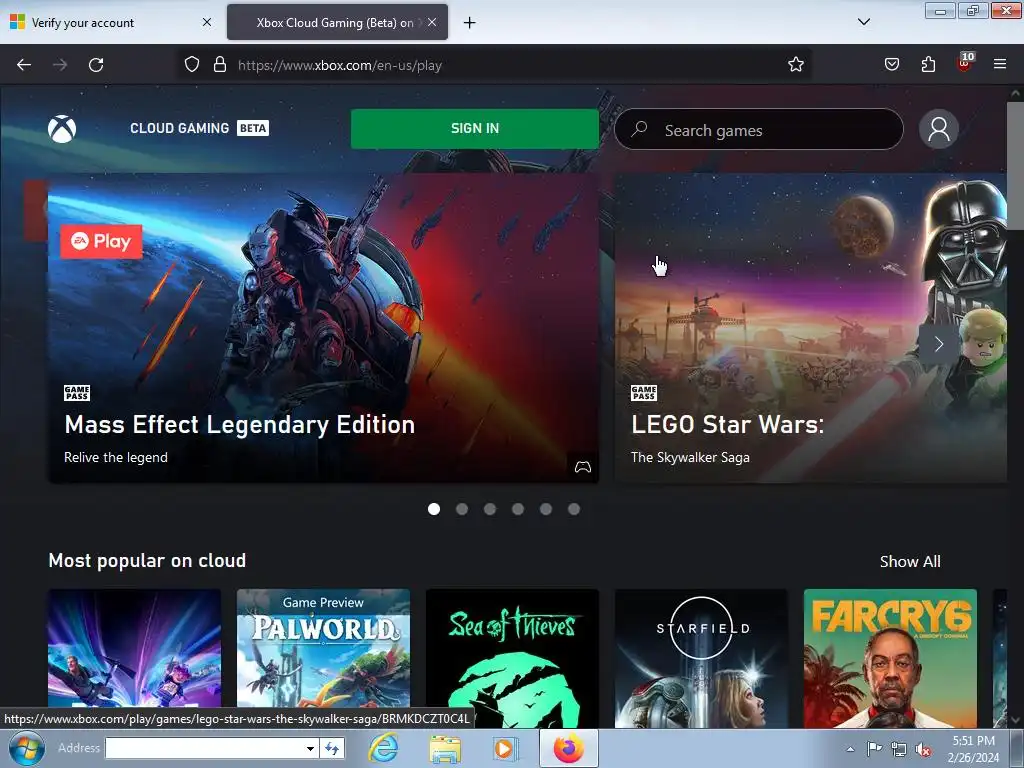1024x768 pixels.
Task: Click the padlock site info icon
Action: click(x=220, y=65)
